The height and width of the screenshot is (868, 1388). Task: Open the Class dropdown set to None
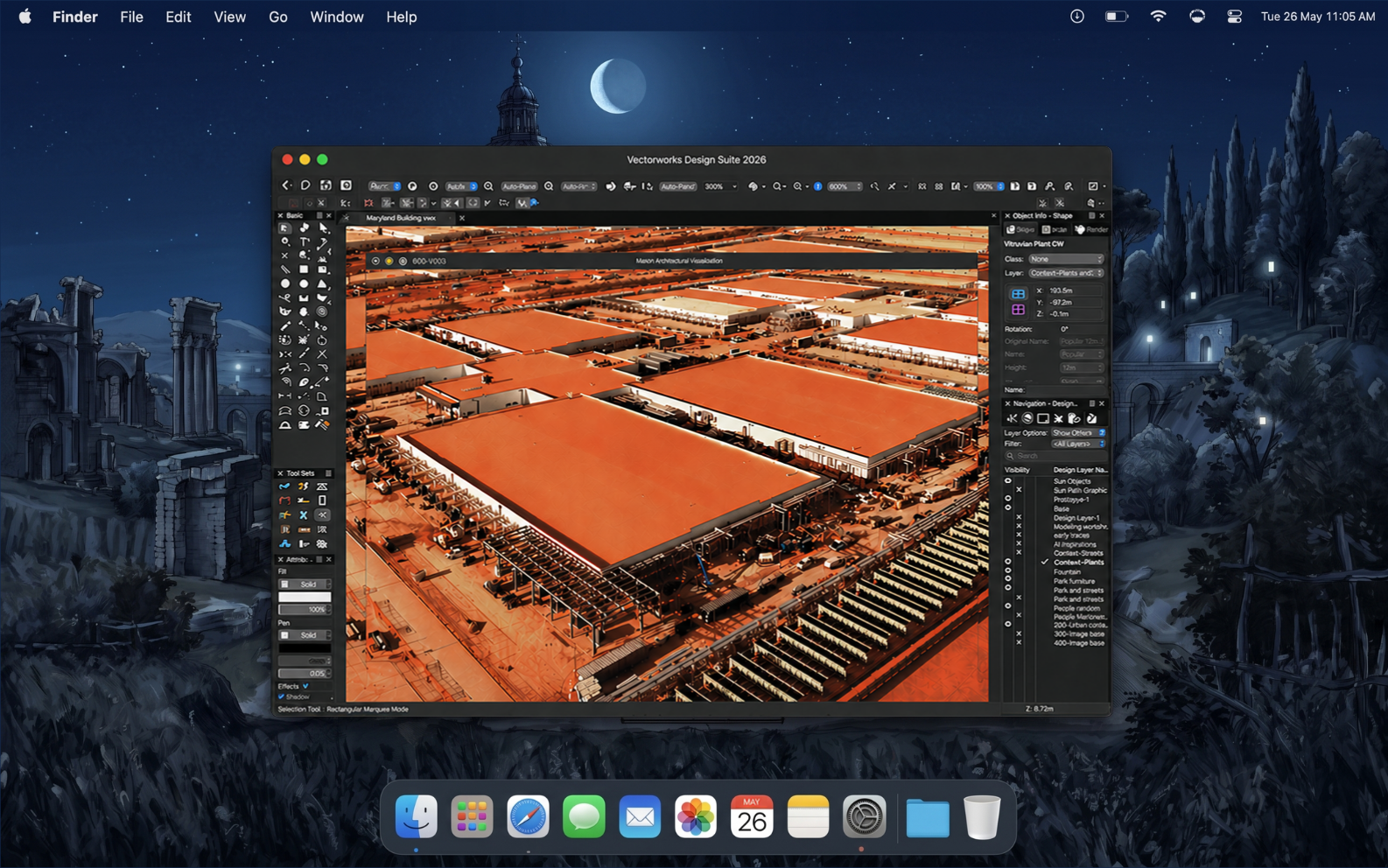[x=1065, y=259]
